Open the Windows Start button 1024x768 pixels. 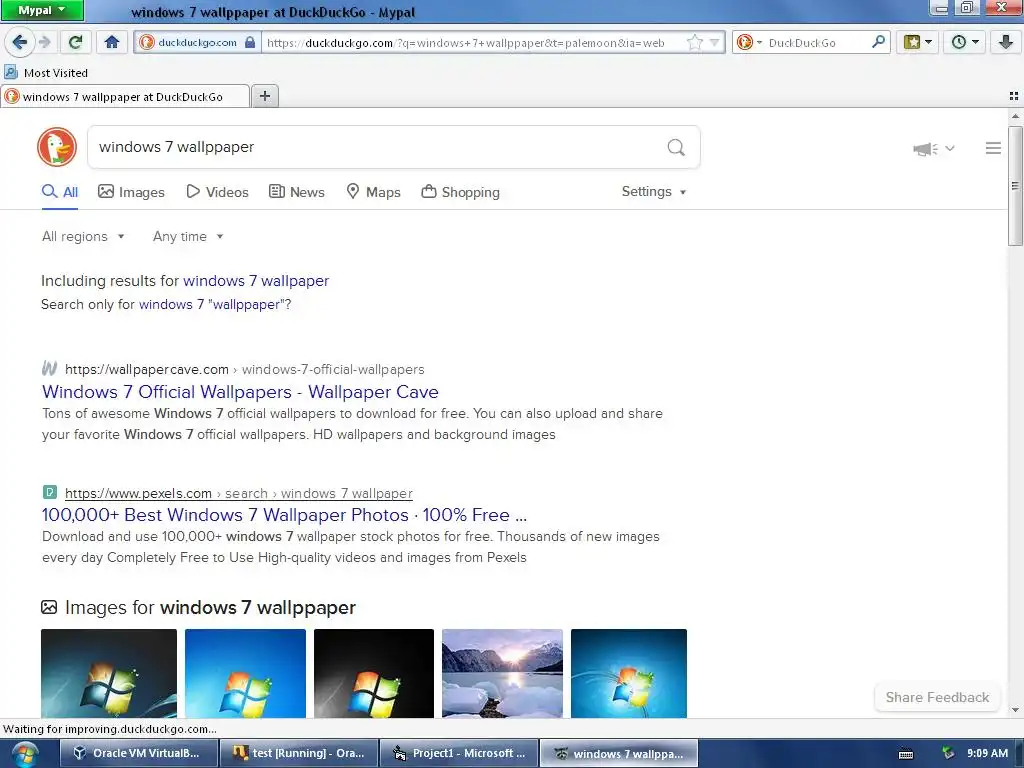(x=24, y=754)
